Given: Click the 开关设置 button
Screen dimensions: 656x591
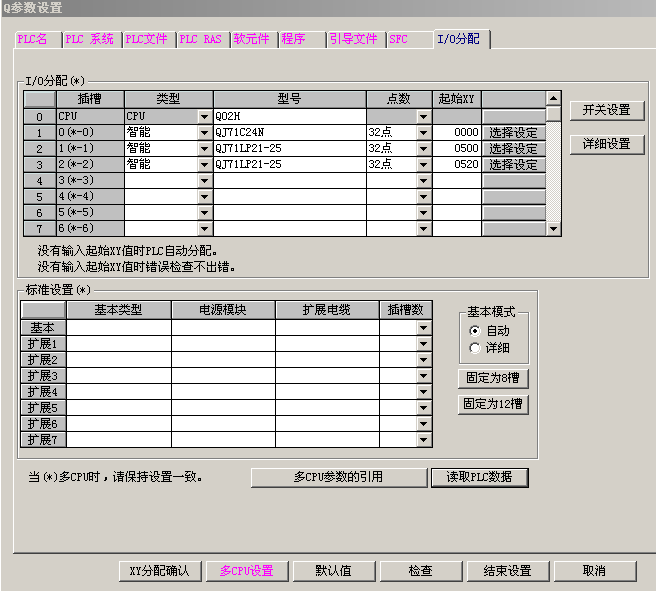Looking at the screenshot, I should point(606,110).
